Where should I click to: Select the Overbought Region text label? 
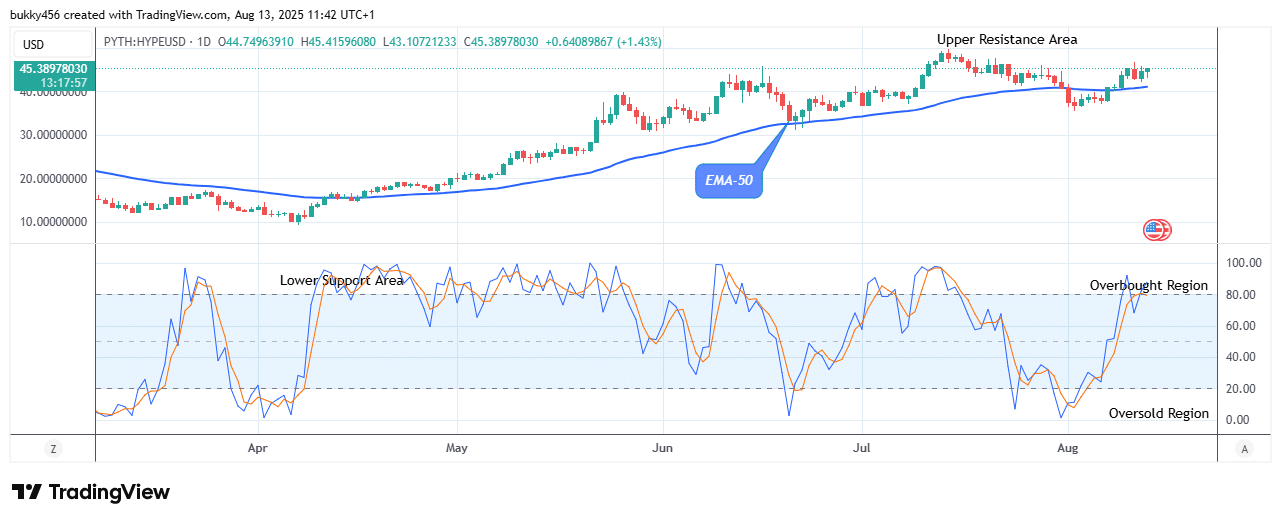coord(1149,285)
